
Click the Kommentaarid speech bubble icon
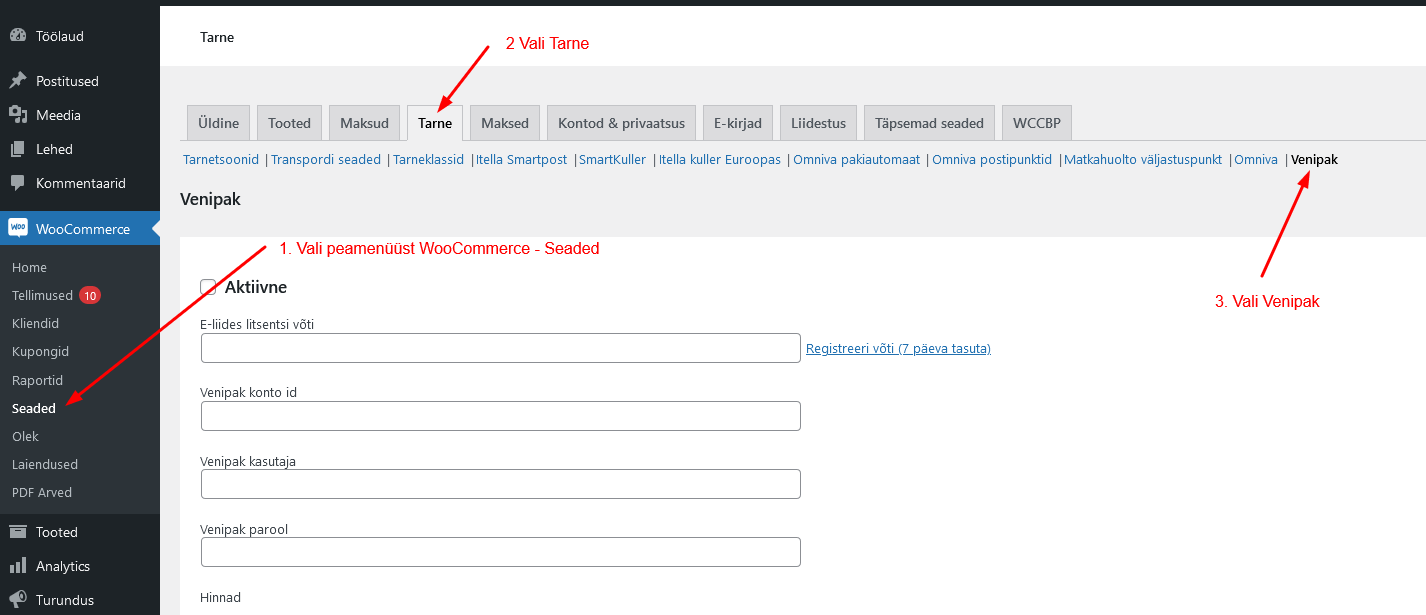click(x=17, y=183)
